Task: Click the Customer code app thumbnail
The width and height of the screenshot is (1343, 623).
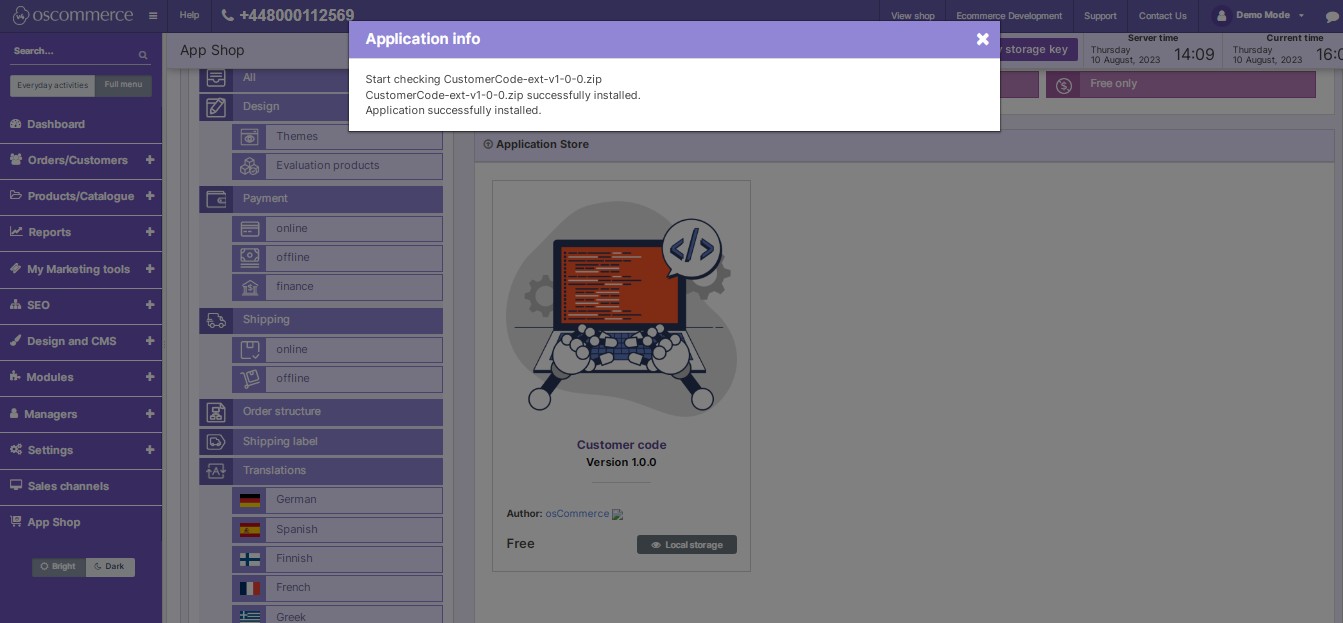Action: point(621,310)
